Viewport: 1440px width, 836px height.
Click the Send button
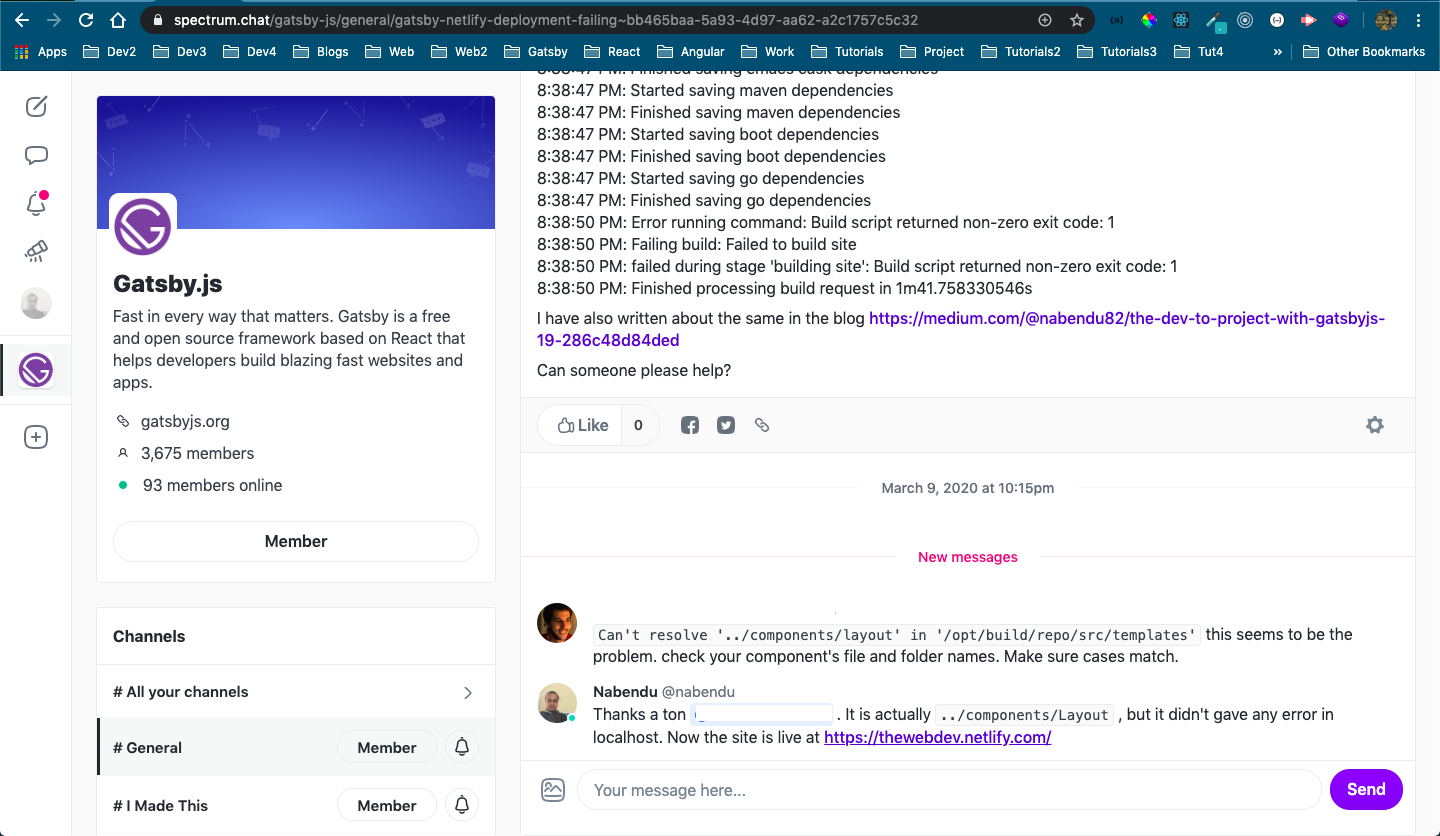pyautogui.click(x=1366, y=789)
